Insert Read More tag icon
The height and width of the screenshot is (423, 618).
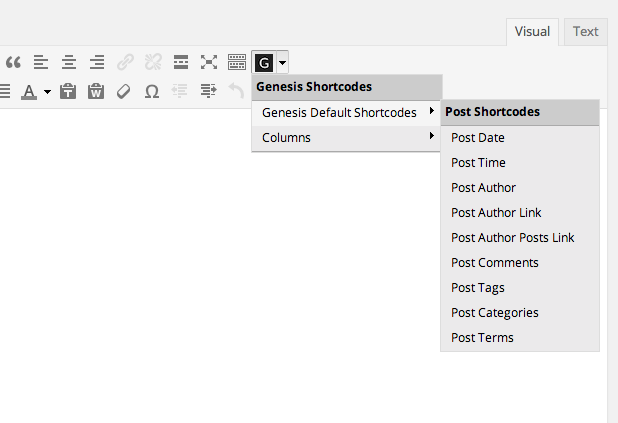181,62
